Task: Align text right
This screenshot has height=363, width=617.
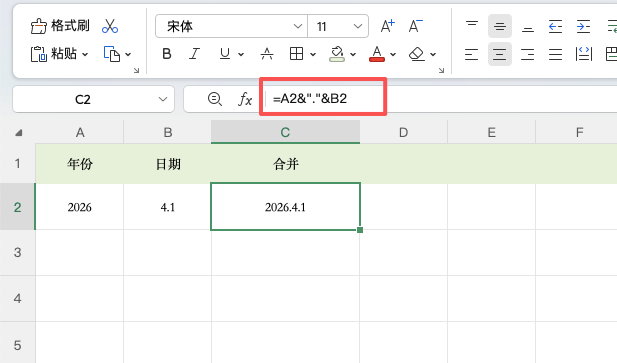Action: click(x=527, y=54)
